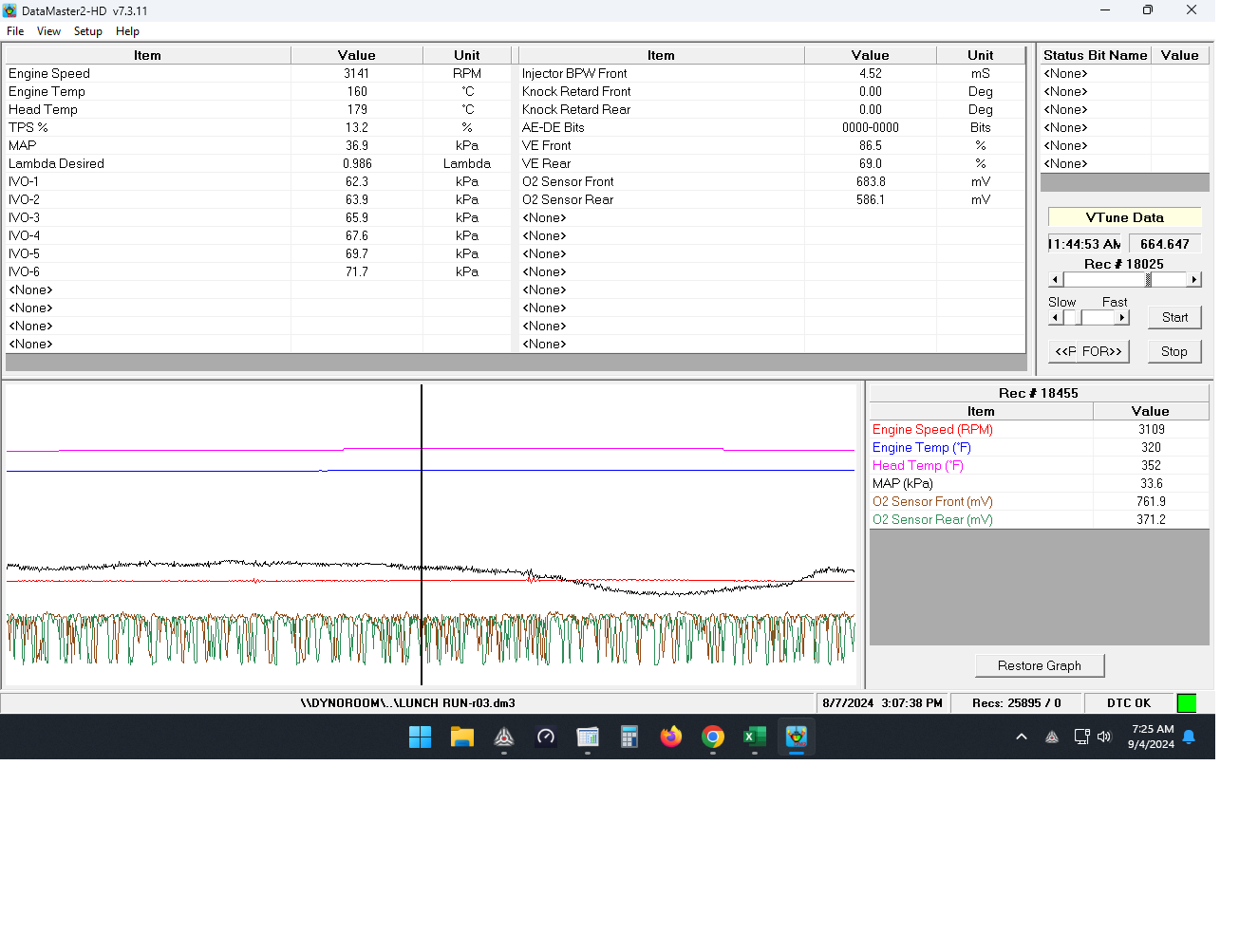Image resolution: width=1239 pixels, height=952 pixels.
Task: Open Google Chrome from the taskbar
Action: tap(713, 737)
